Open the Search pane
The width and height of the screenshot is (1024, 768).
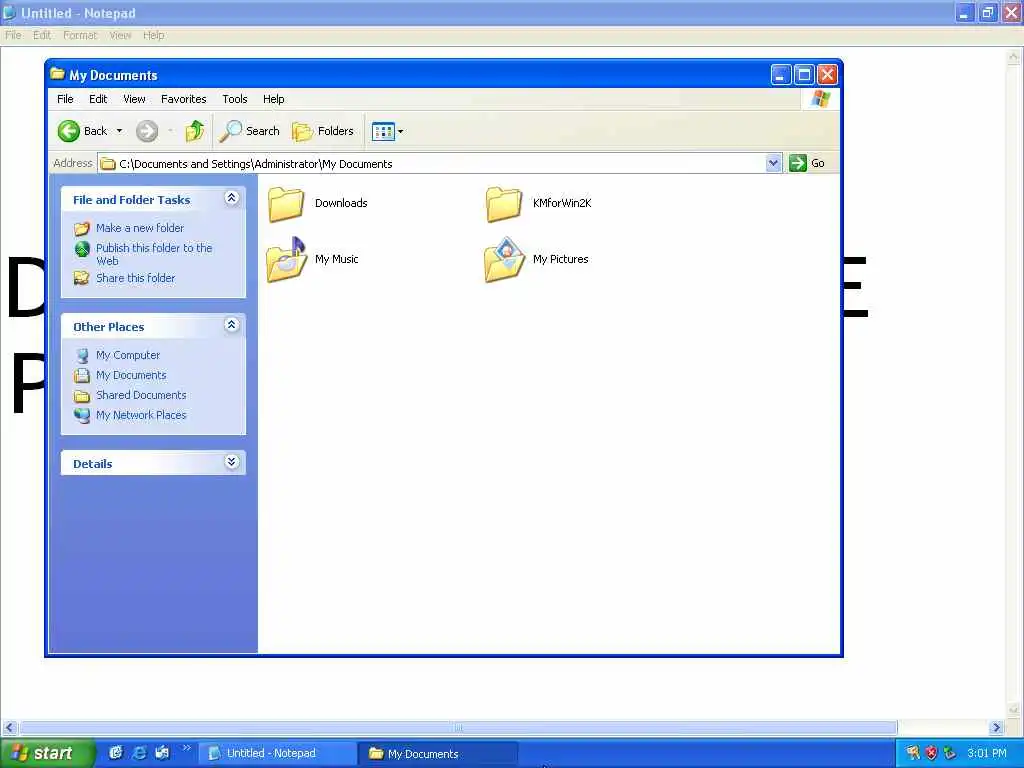pyautogui.click(x=249, y=131)
